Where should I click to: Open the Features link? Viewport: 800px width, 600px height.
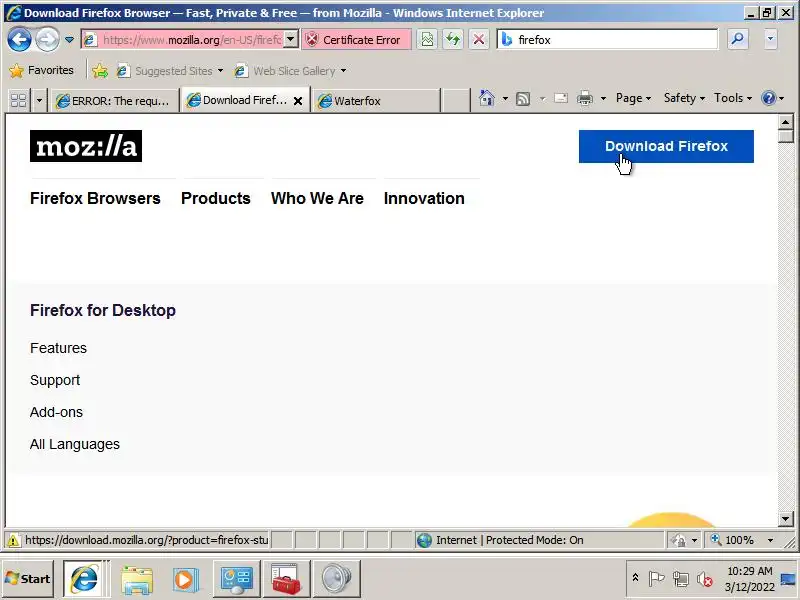point(58,348)
